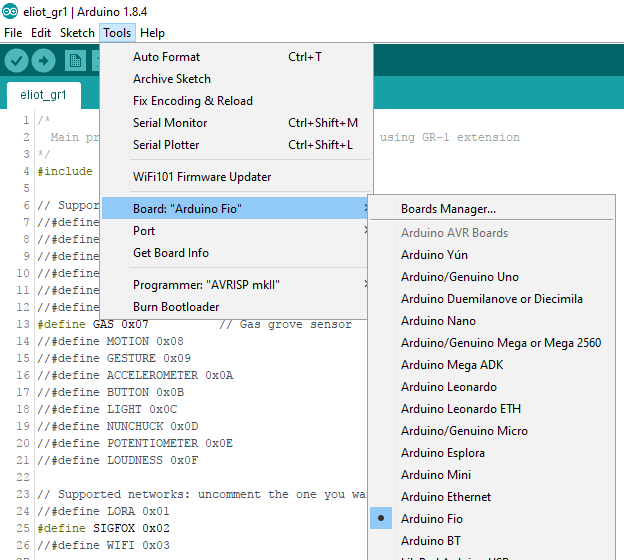
Task: Select Arduino Leonardo board
Action: pos(491,387)
